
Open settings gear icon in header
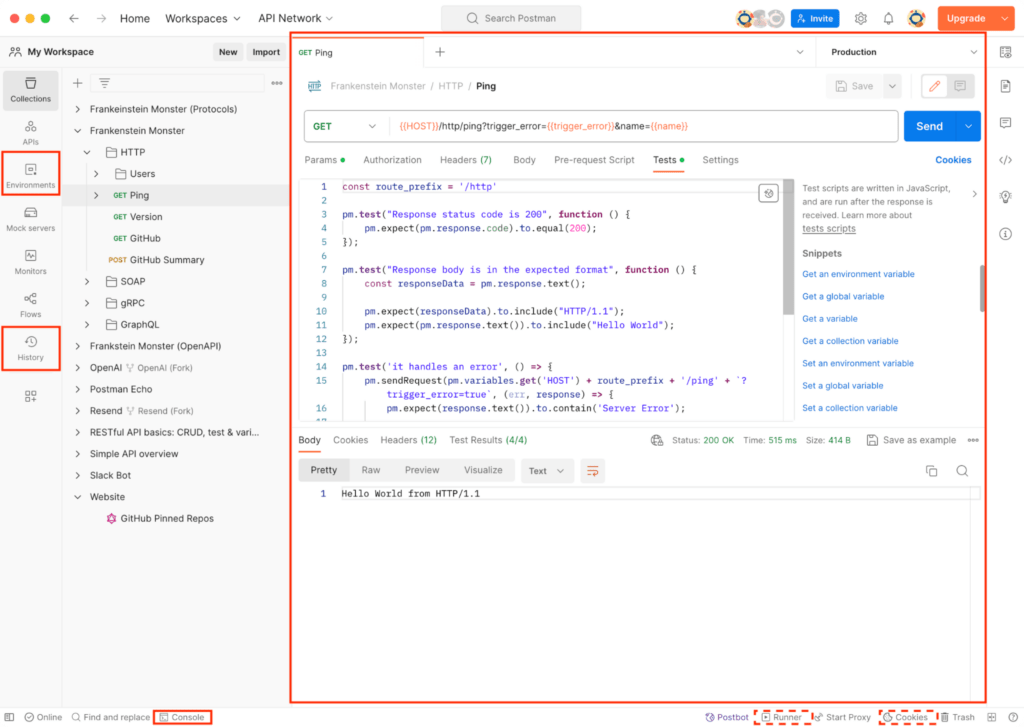[x=861, y=18]
